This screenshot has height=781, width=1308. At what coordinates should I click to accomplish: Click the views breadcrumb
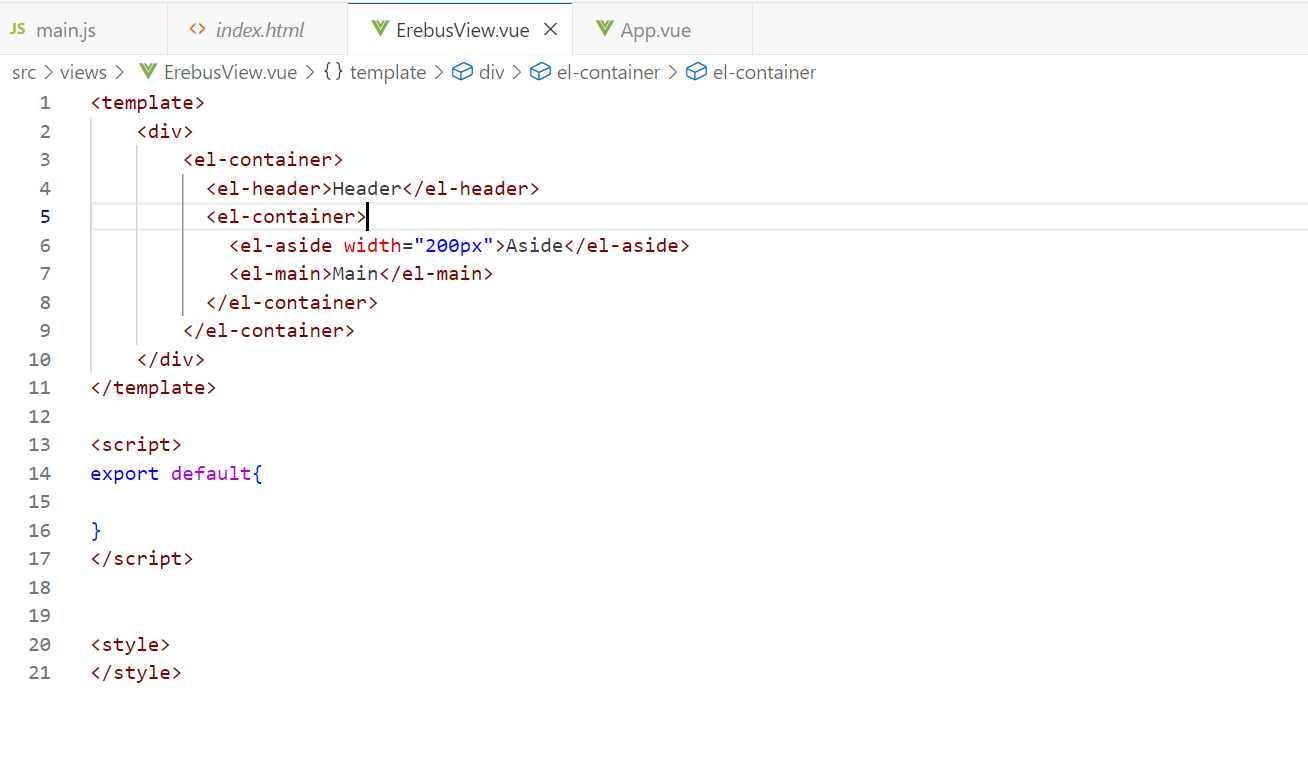pos(83,73)
